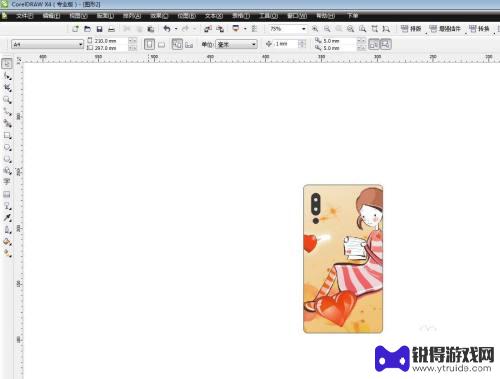The image size is (500, 379).
Task: Select the Interactive Blend tool in the toolbox
Action: 7,206
